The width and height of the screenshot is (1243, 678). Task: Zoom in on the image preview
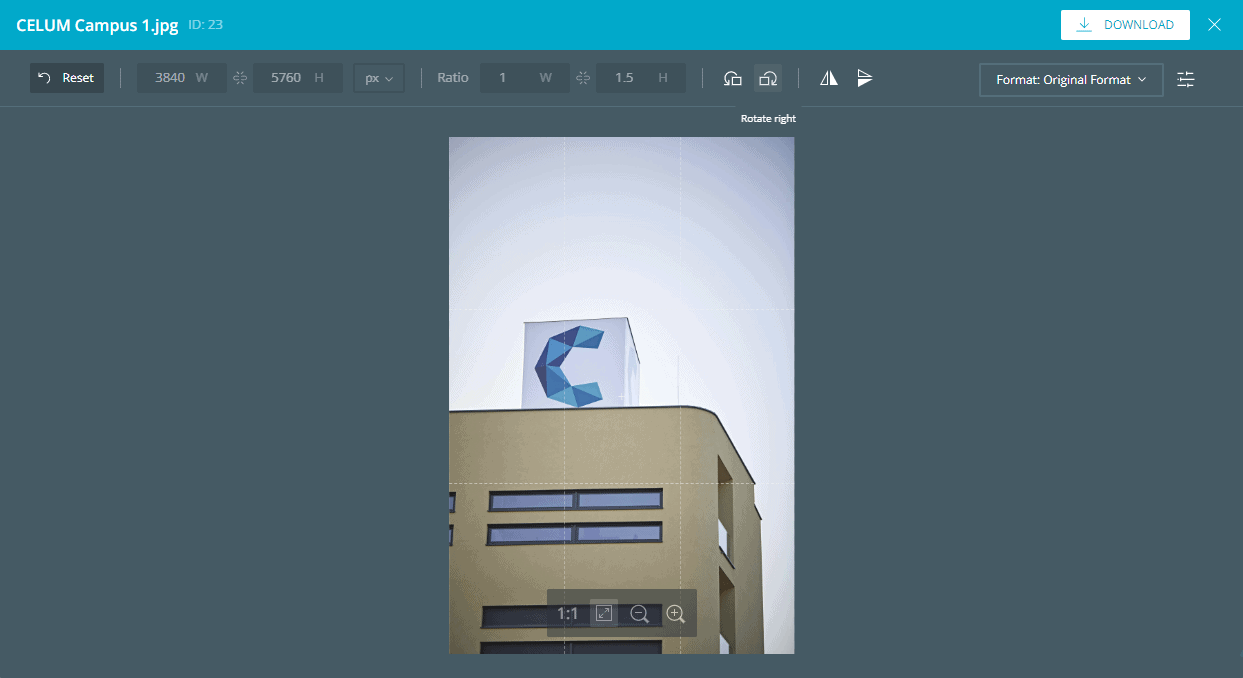tap(676, 614)
